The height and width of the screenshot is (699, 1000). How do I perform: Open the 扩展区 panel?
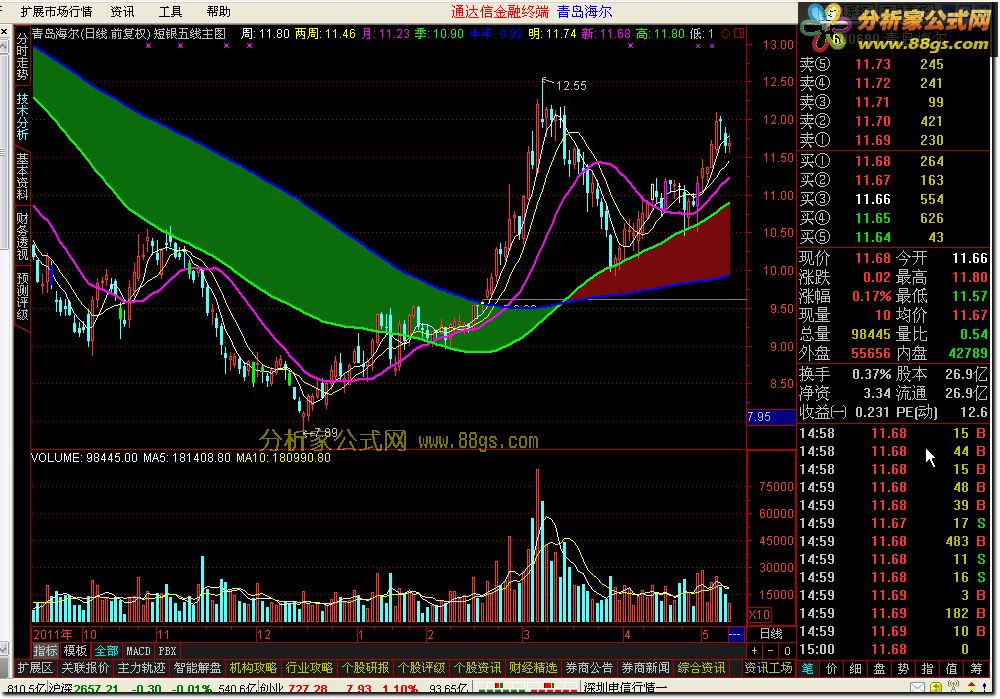[35, 668]
